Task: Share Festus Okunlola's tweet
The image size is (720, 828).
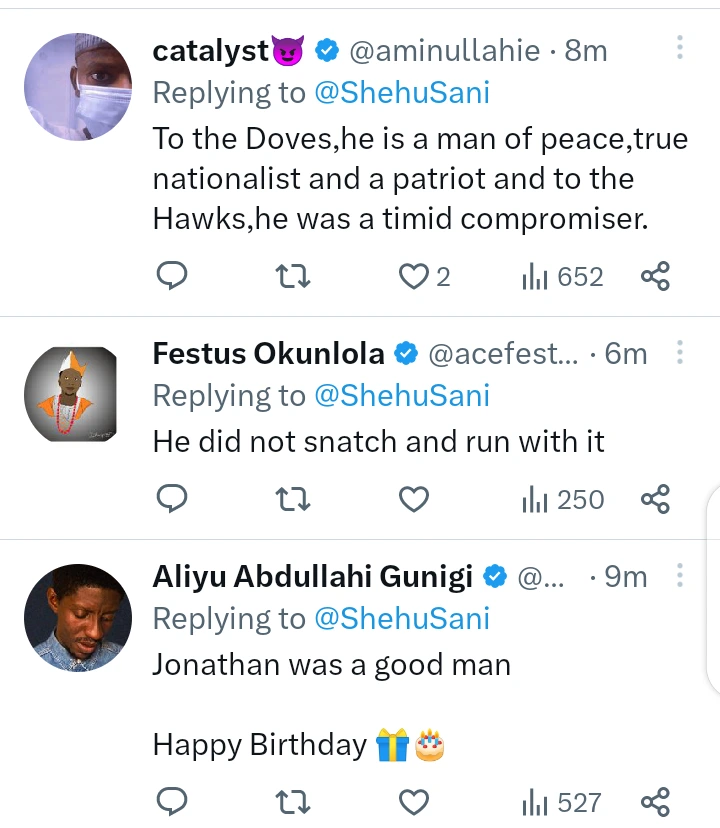Action: click(x=656, y=499)
